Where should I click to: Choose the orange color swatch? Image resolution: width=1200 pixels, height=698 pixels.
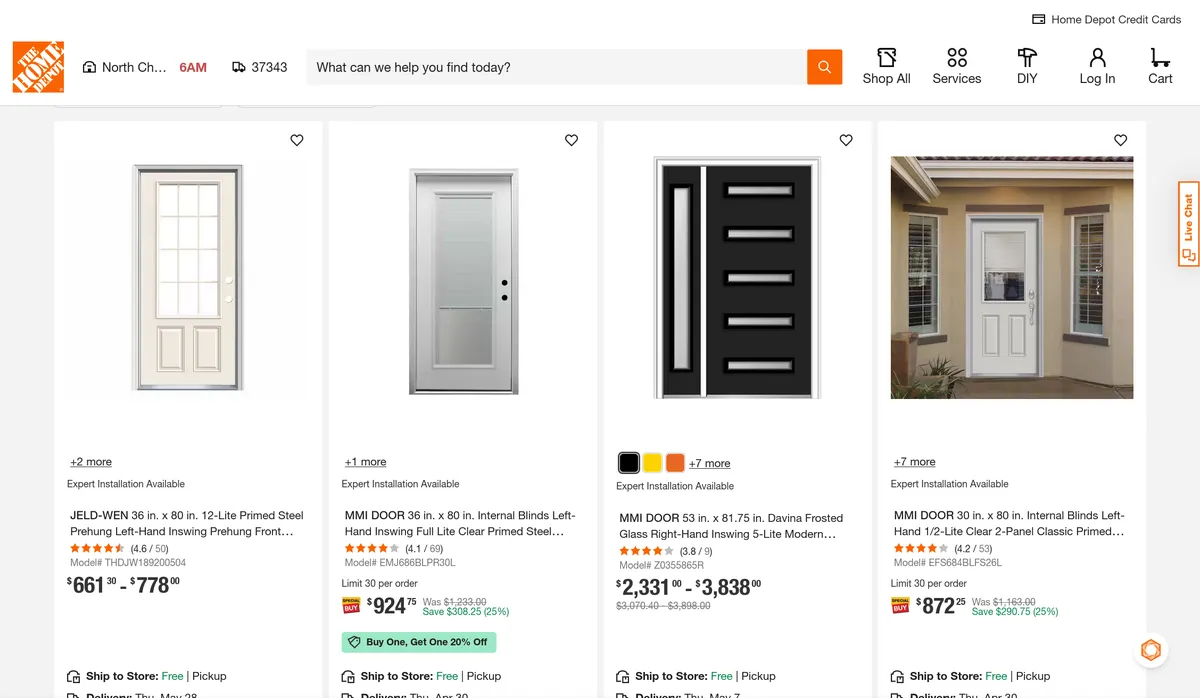(676, 463)
